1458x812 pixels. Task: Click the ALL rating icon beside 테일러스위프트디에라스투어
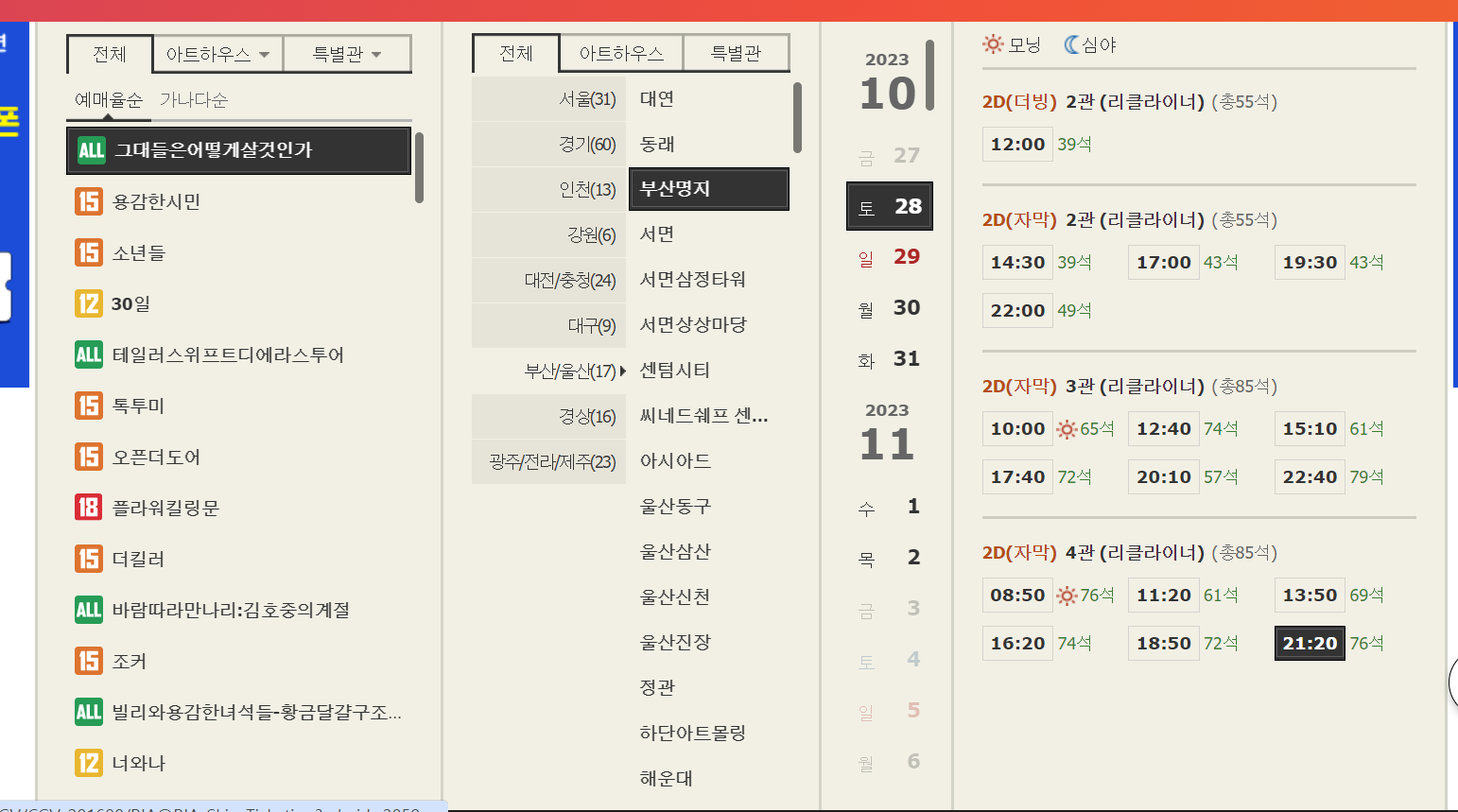[x=89, y=354]
